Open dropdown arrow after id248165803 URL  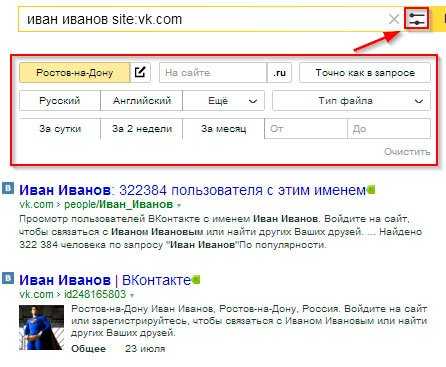pyautogui.click(x=132, y=295)
